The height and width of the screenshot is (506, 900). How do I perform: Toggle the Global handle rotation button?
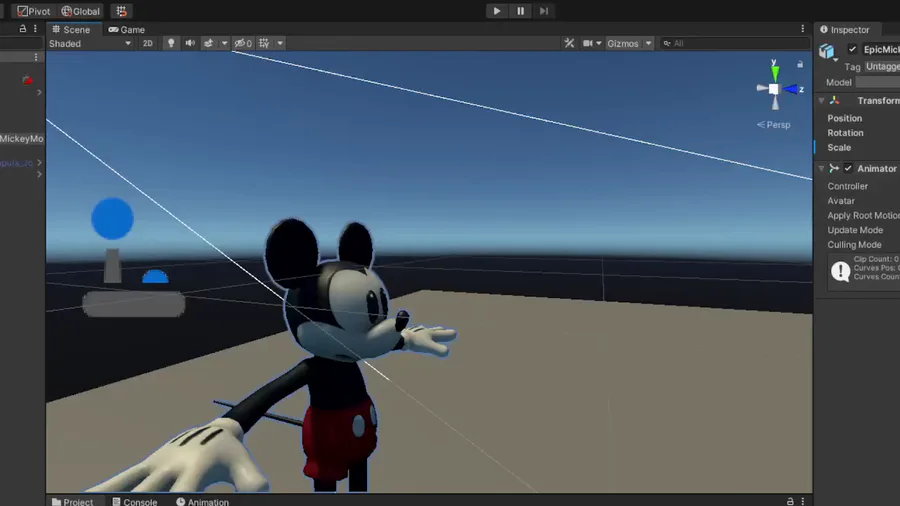[80, 11]
